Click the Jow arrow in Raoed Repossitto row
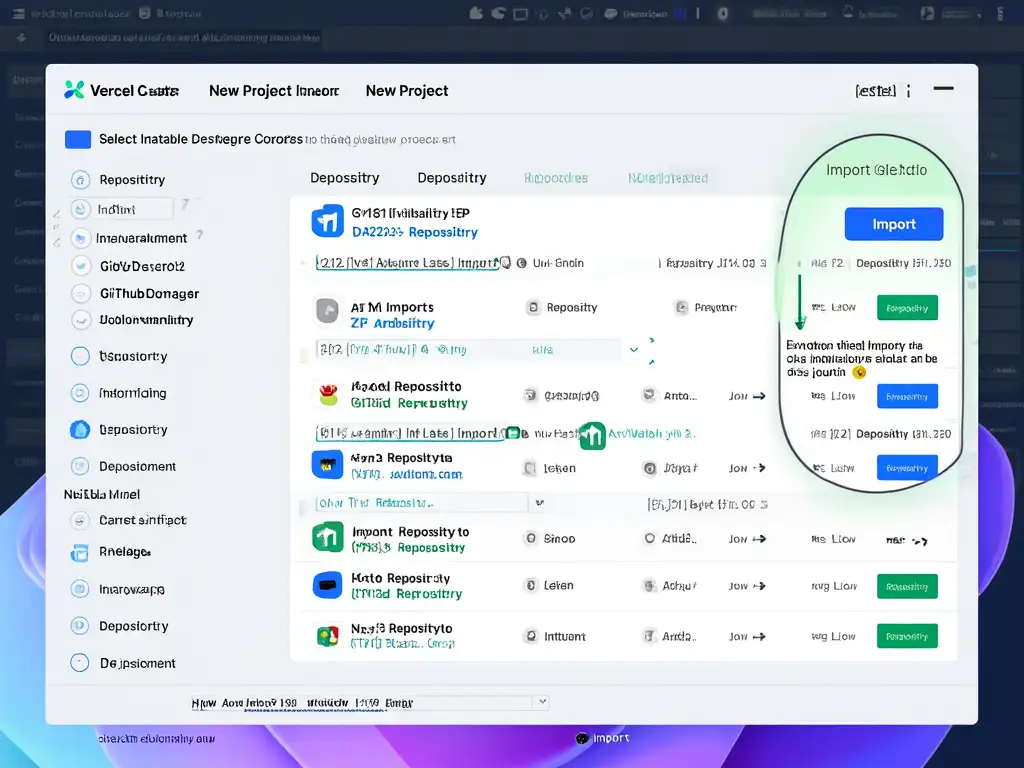The width and height of the screenshot is (1024, 768). point(759,396)
